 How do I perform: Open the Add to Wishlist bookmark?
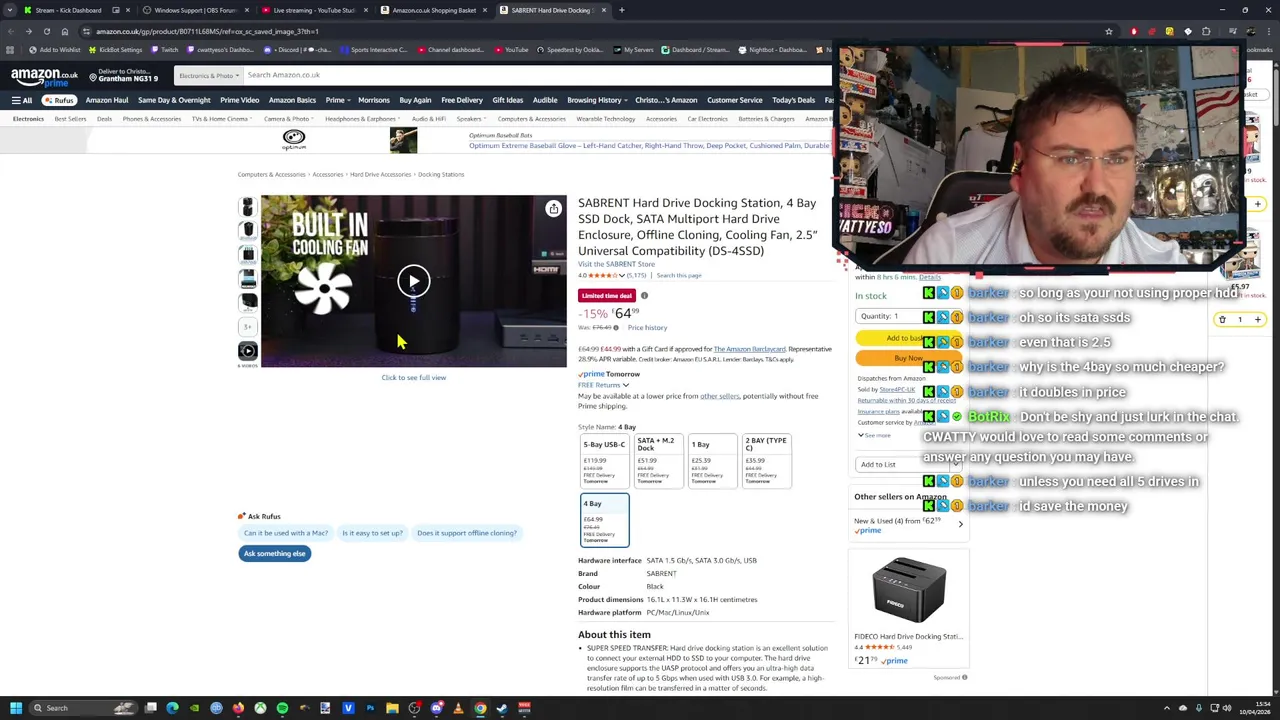tap(55, 50)
